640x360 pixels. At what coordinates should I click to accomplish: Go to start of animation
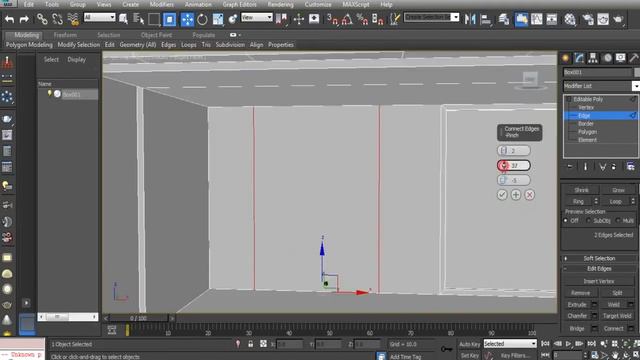tap(545, 344)
